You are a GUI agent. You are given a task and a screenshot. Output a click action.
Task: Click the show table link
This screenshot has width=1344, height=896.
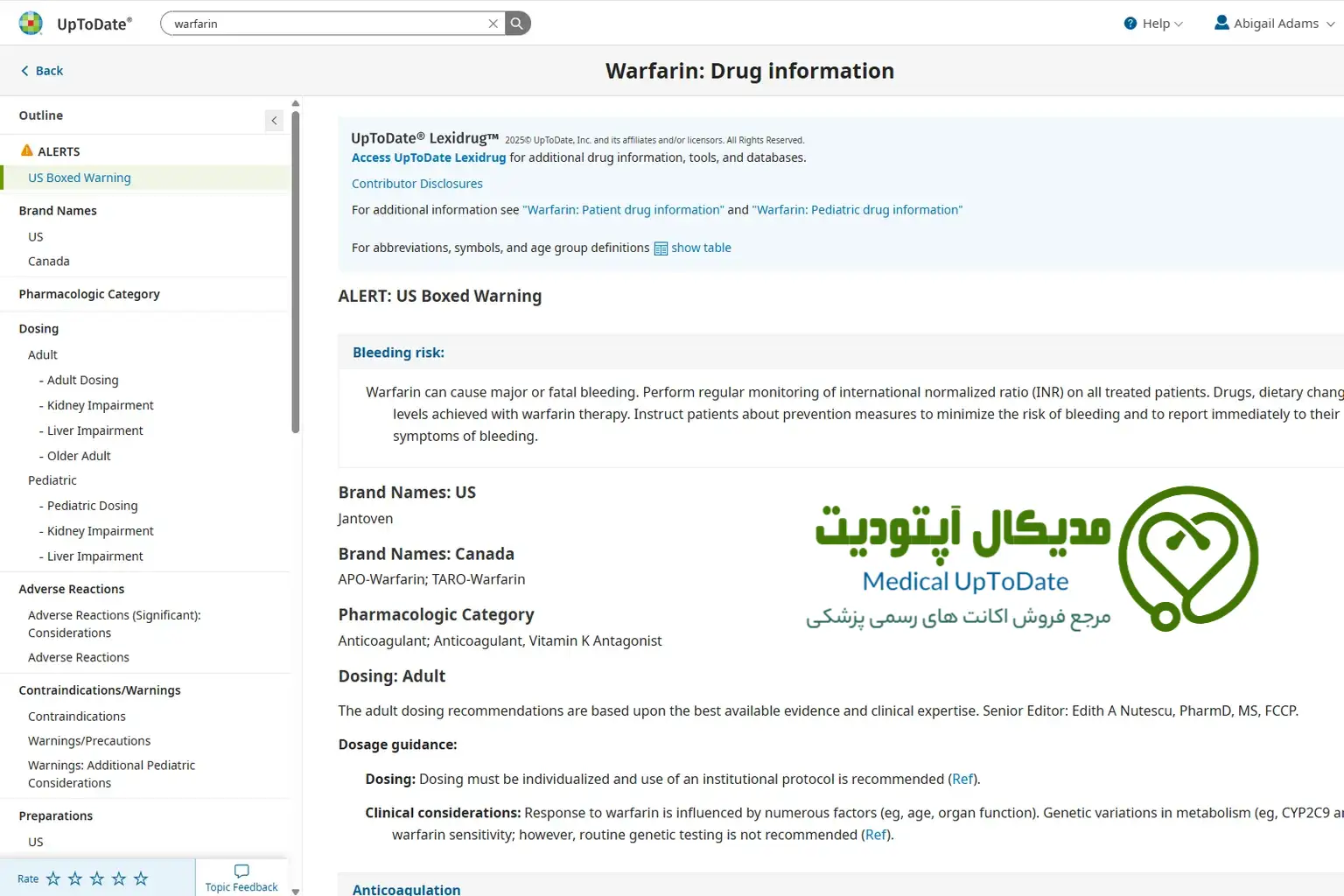pyautogui.click(x=701, y=248)
